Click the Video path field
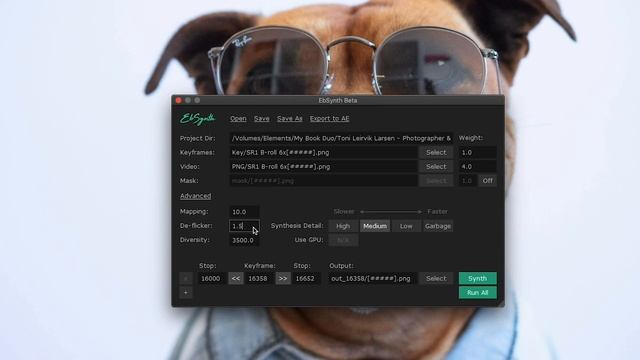 point(323,167)
